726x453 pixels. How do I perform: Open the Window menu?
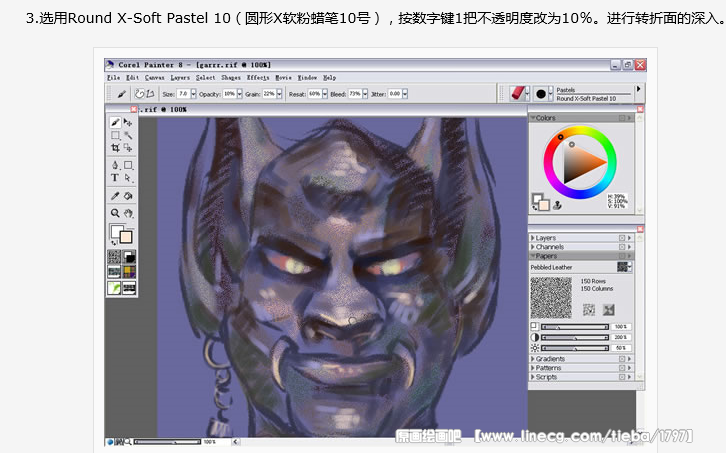pos(307,78)
